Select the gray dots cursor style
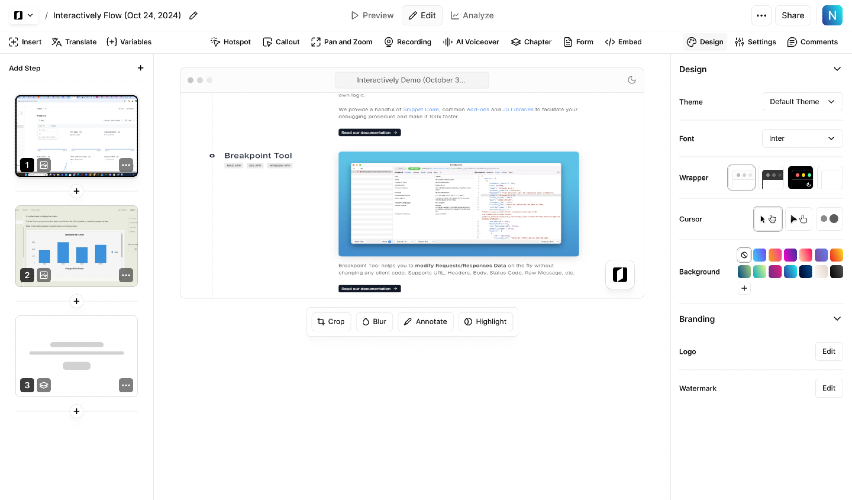 click(x=829, y=219)
